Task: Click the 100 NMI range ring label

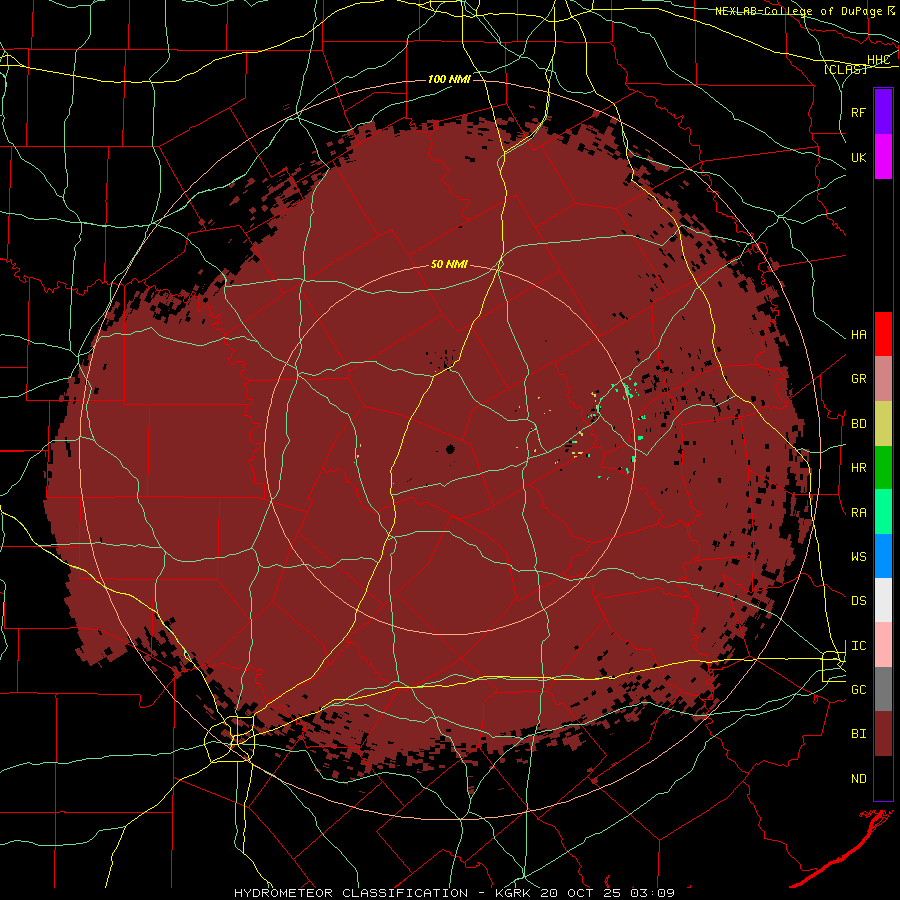Action: [x=449, y=79]
